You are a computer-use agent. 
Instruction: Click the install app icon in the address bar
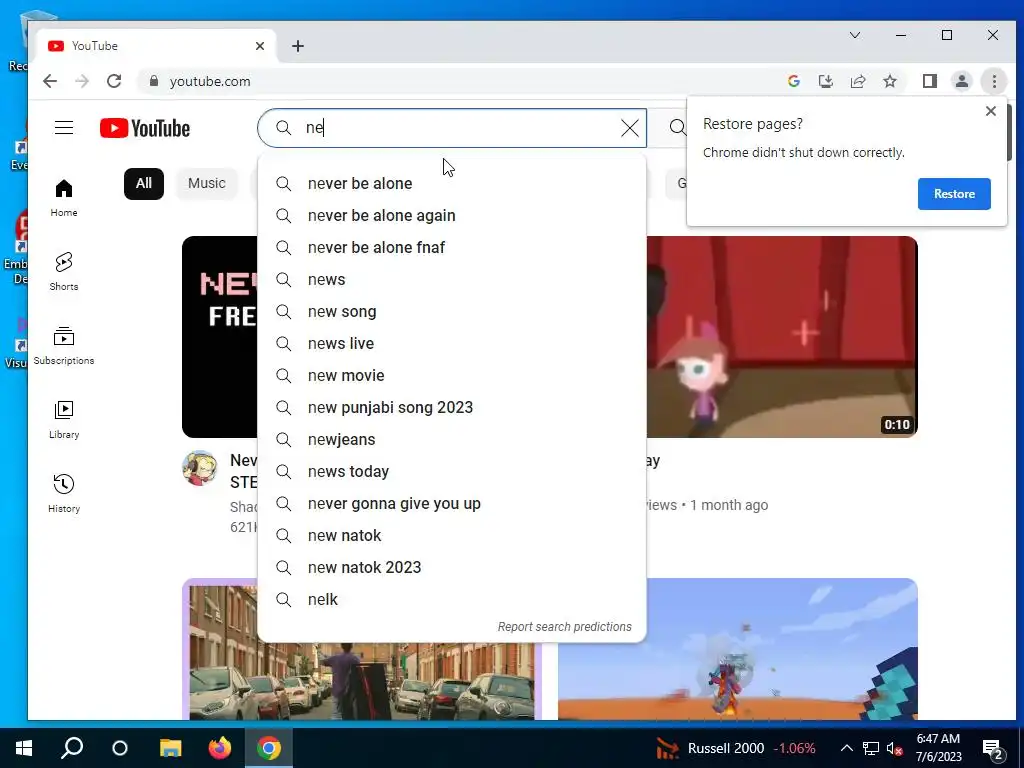(825, 81)
